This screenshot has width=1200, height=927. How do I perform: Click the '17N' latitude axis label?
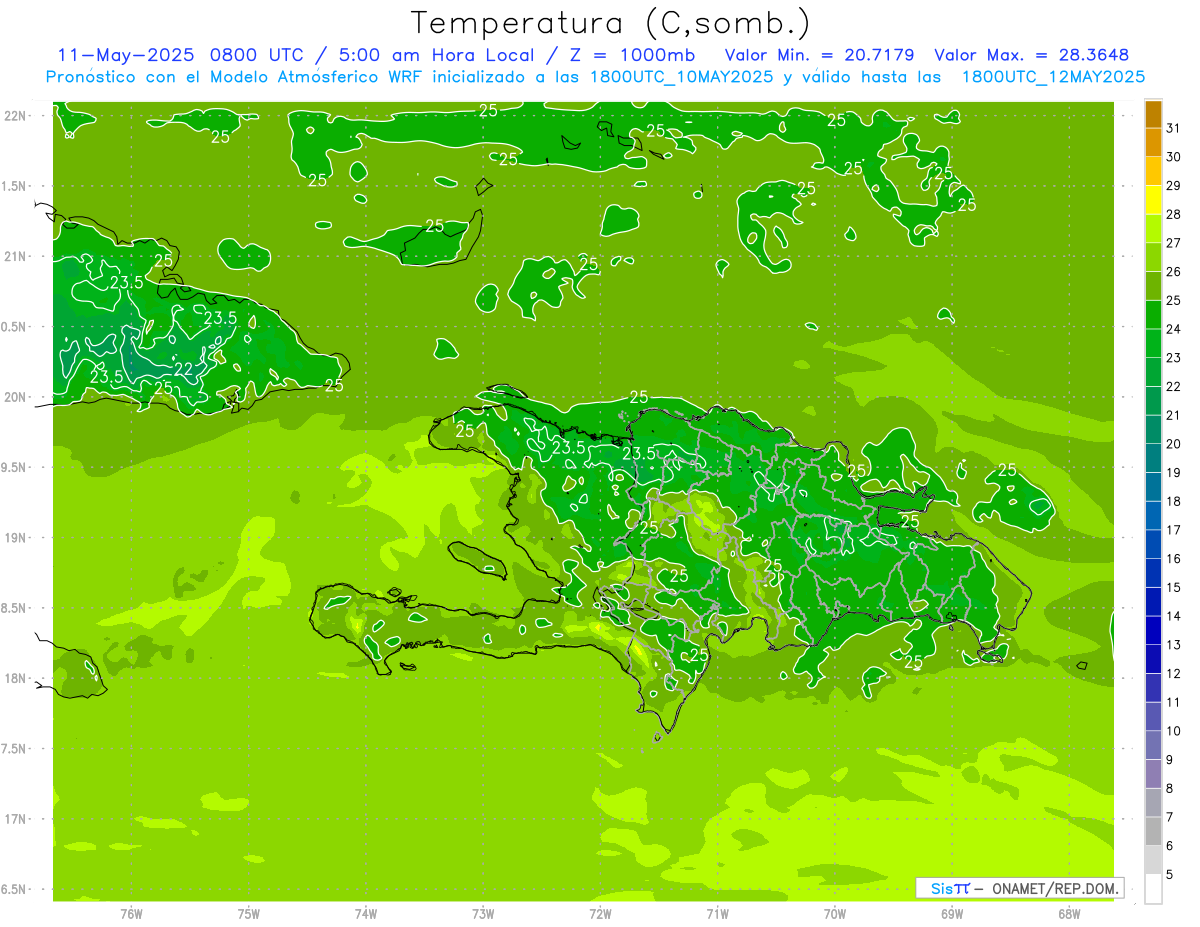pyautogui.click(x=16, y=819)
